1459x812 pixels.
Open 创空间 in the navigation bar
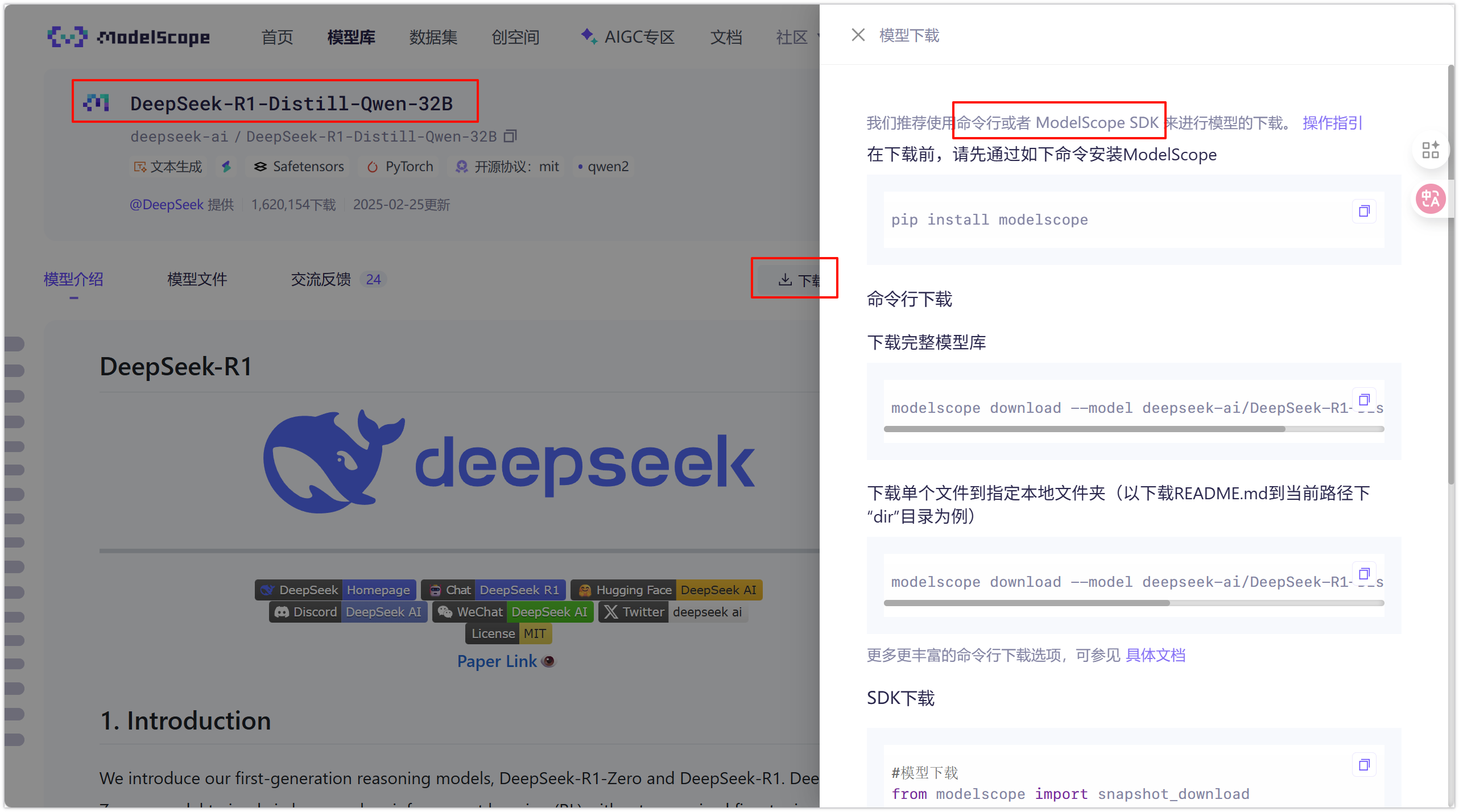[x=515, y=38]
